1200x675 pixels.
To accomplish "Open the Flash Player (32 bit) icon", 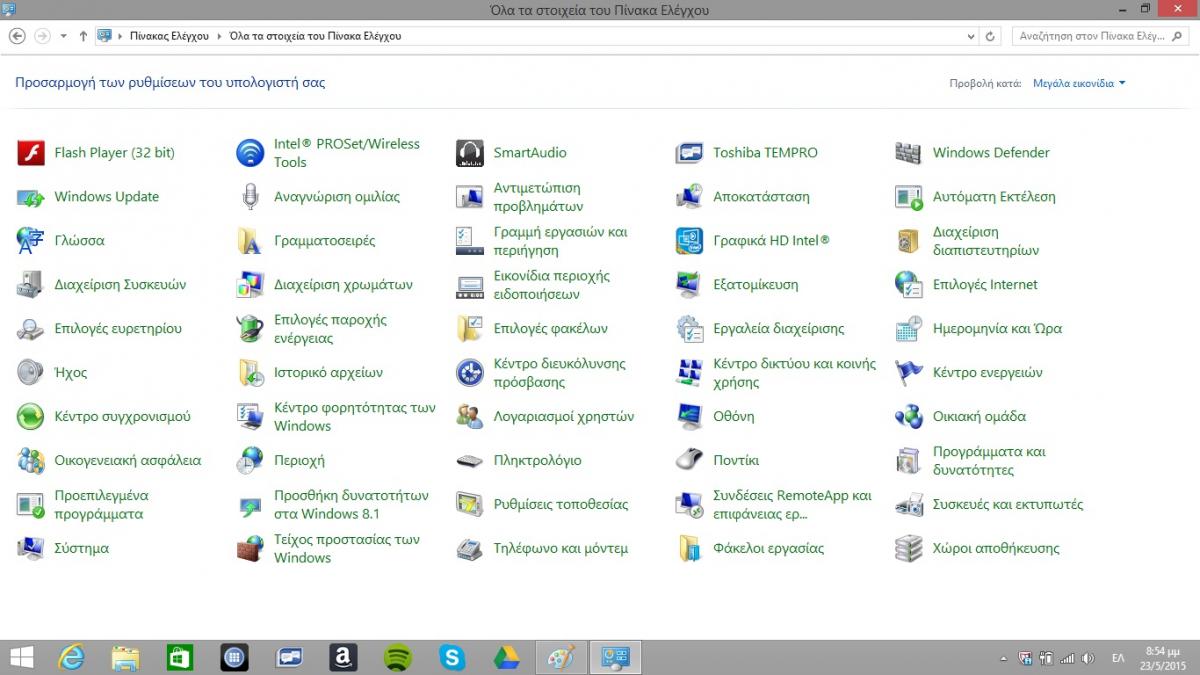I will pos(31,153).
